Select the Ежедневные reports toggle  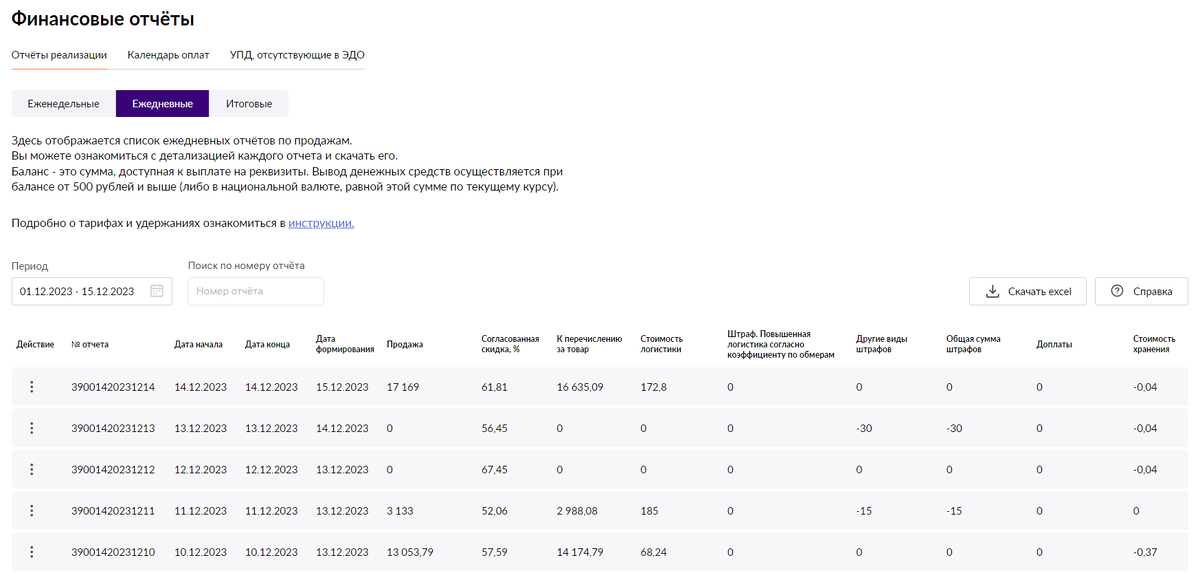(162, 104)
